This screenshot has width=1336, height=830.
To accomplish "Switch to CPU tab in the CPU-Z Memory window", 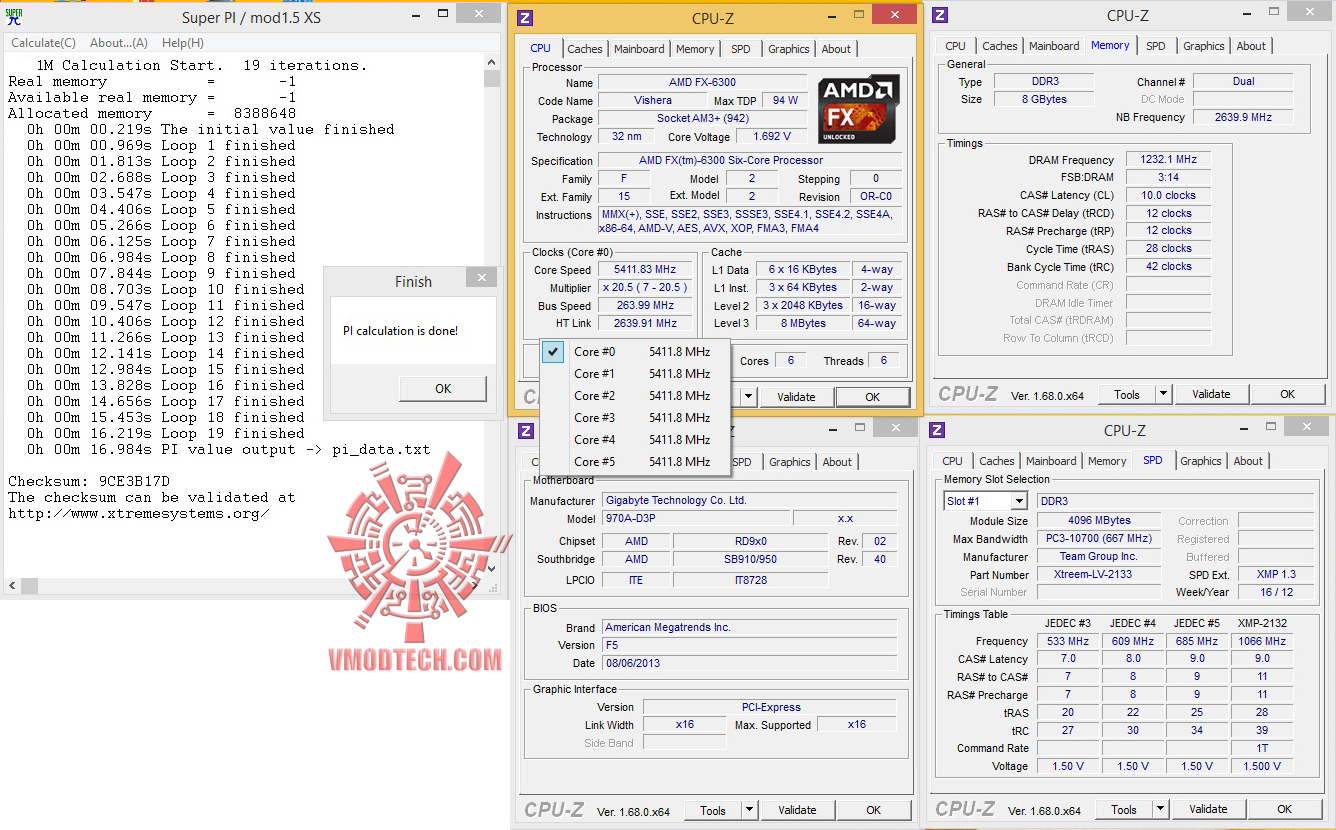I will pyautogui.click(x=955, y=46).
